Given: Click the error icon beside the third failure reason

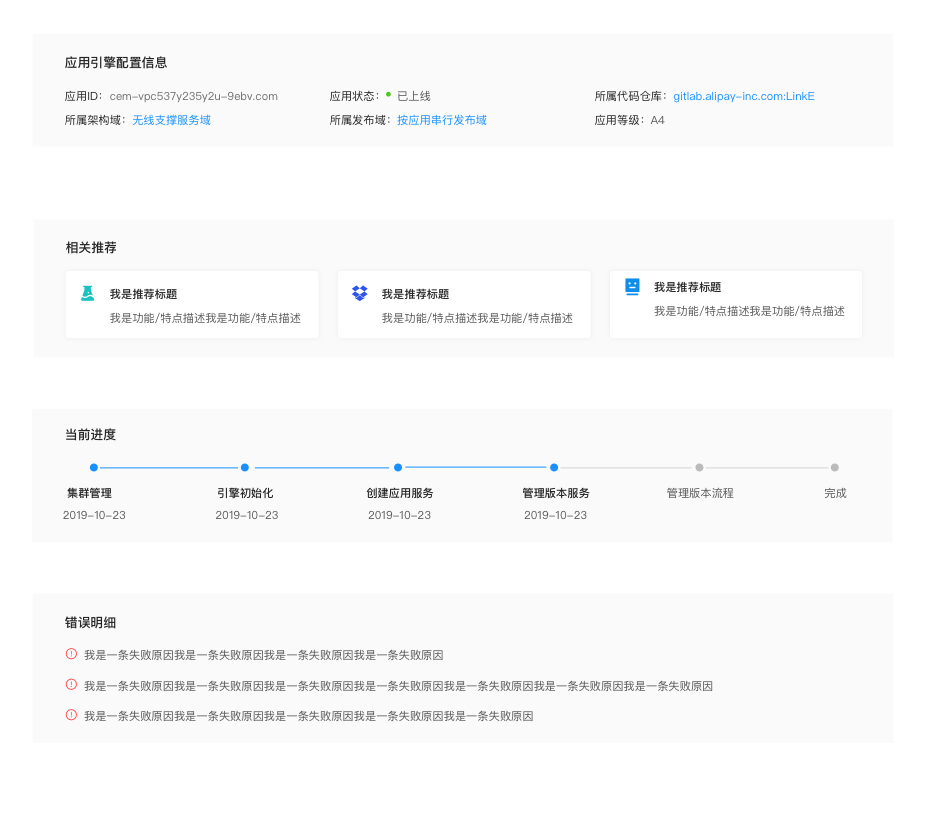Looking at the screenshot, I should click(x=71, y=715).
